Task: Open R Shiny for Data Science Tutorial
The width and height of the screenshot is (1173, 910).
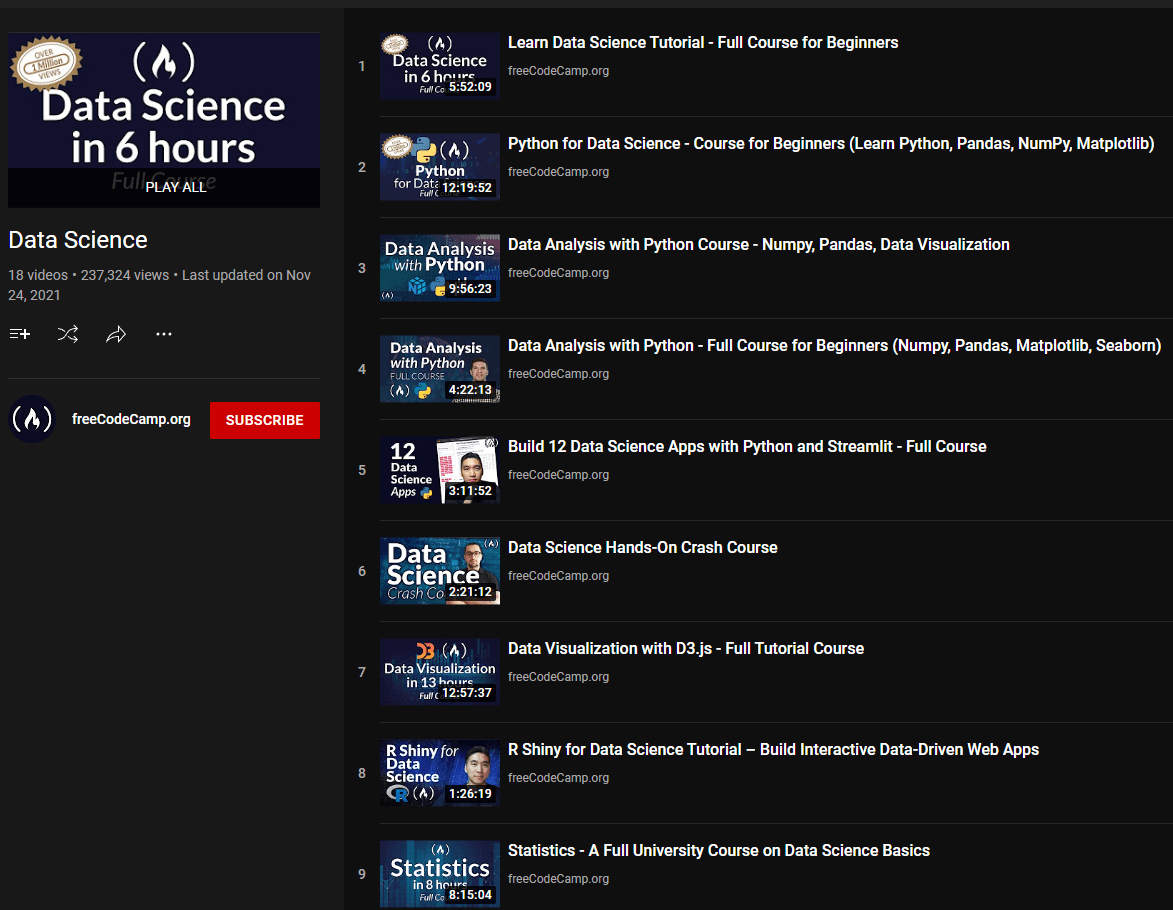Action: point(774,750)
